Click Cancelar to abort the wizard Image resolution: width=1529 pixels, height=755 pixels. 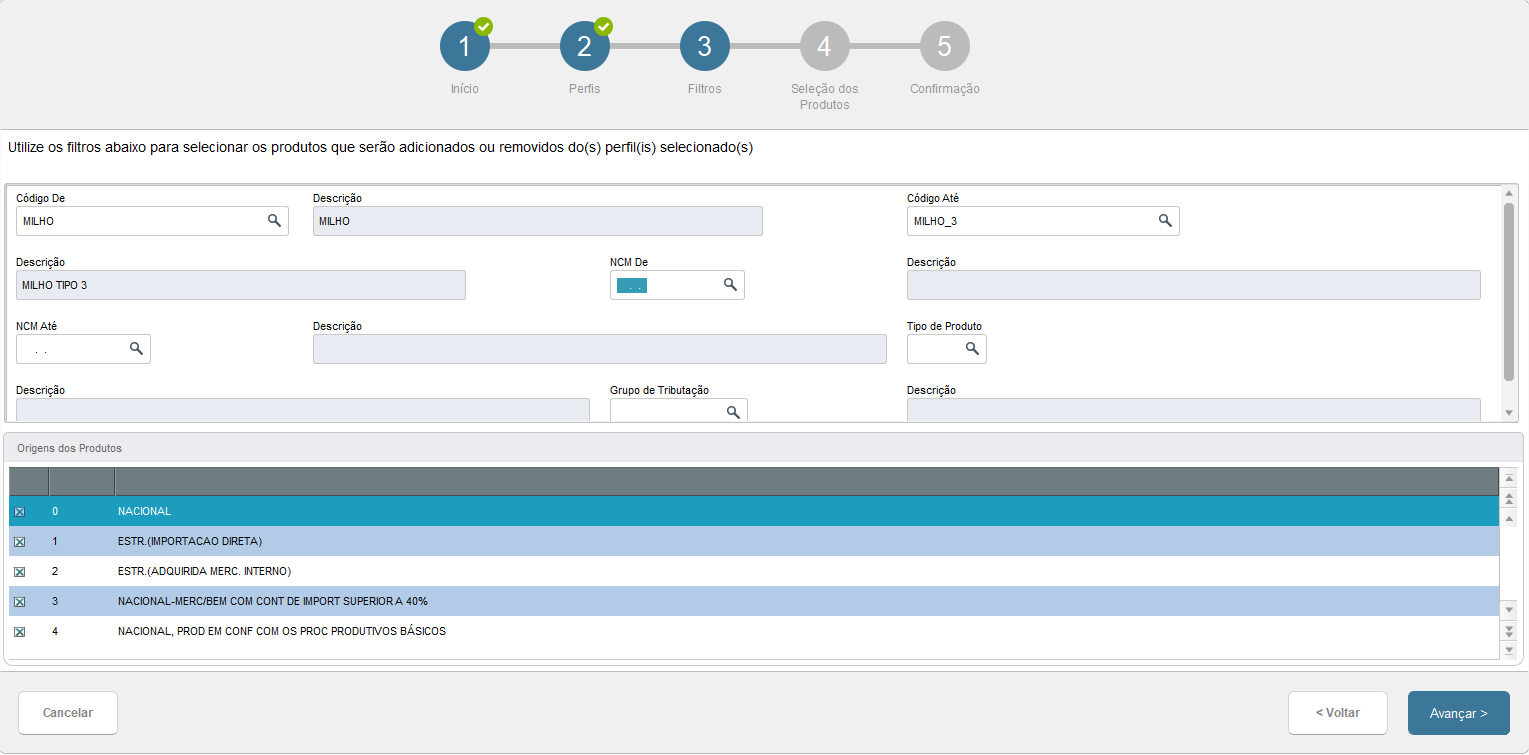tap(68, 713)
